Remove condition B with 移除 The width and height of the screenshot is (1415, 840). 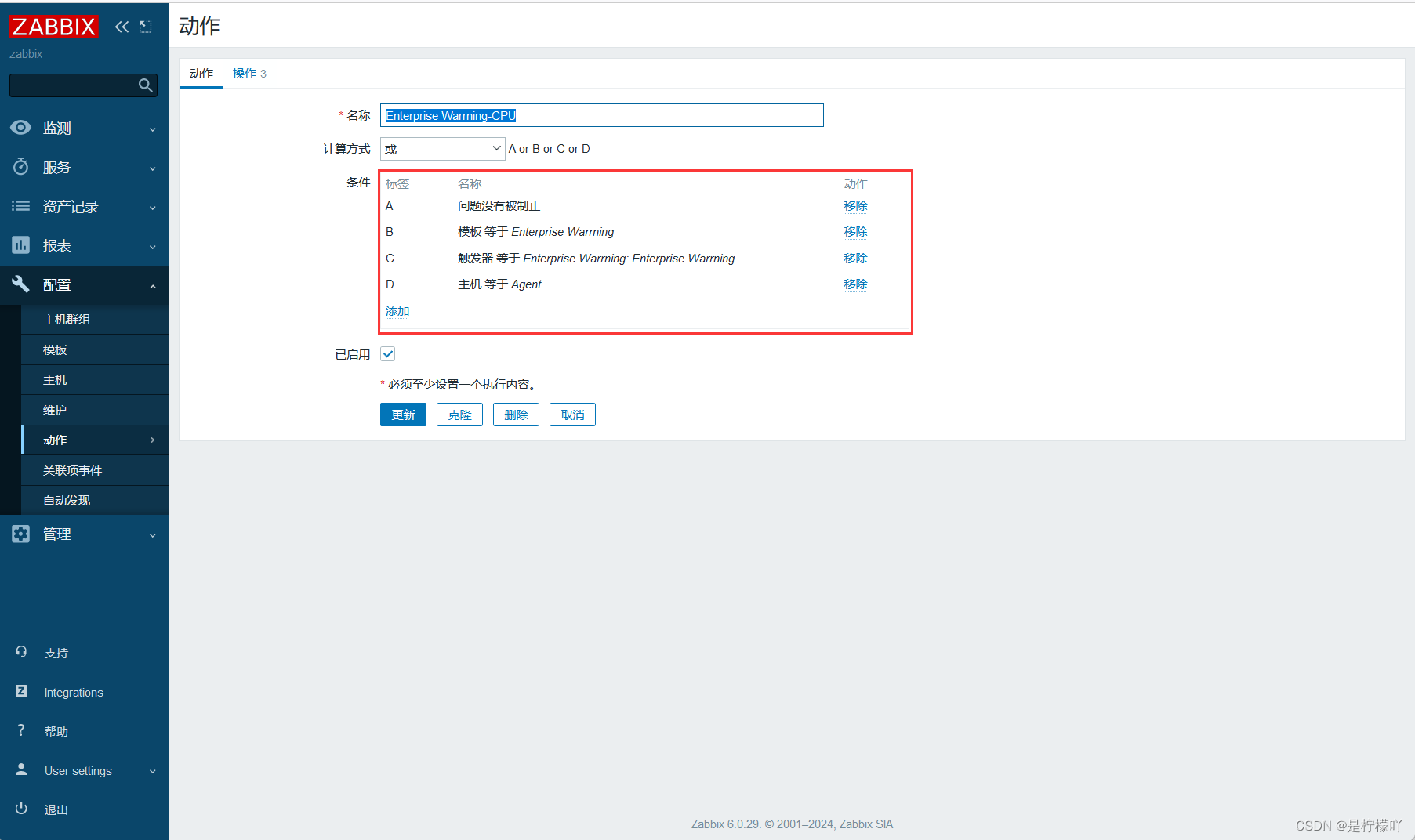click(x=855, y=232)
